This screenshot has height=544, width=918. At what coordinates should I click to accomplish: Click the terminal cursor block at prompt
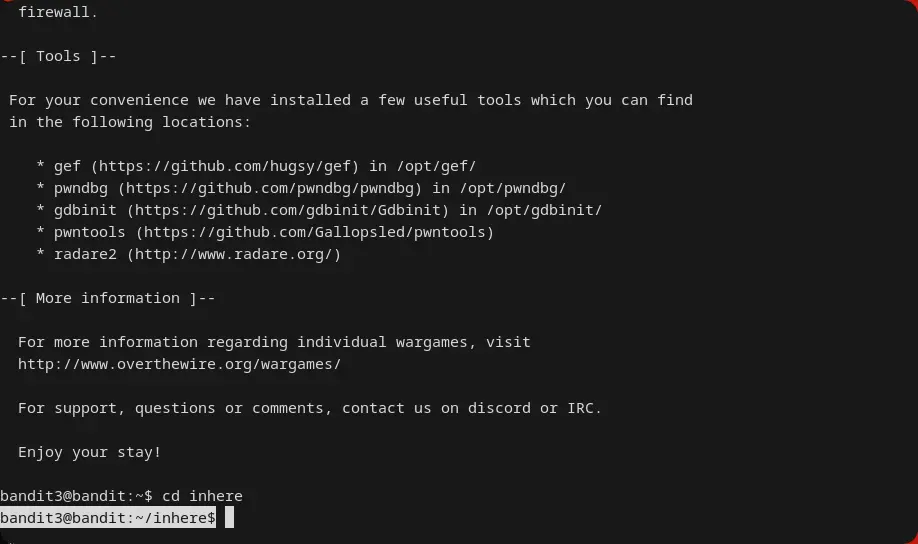click(229, 518)
